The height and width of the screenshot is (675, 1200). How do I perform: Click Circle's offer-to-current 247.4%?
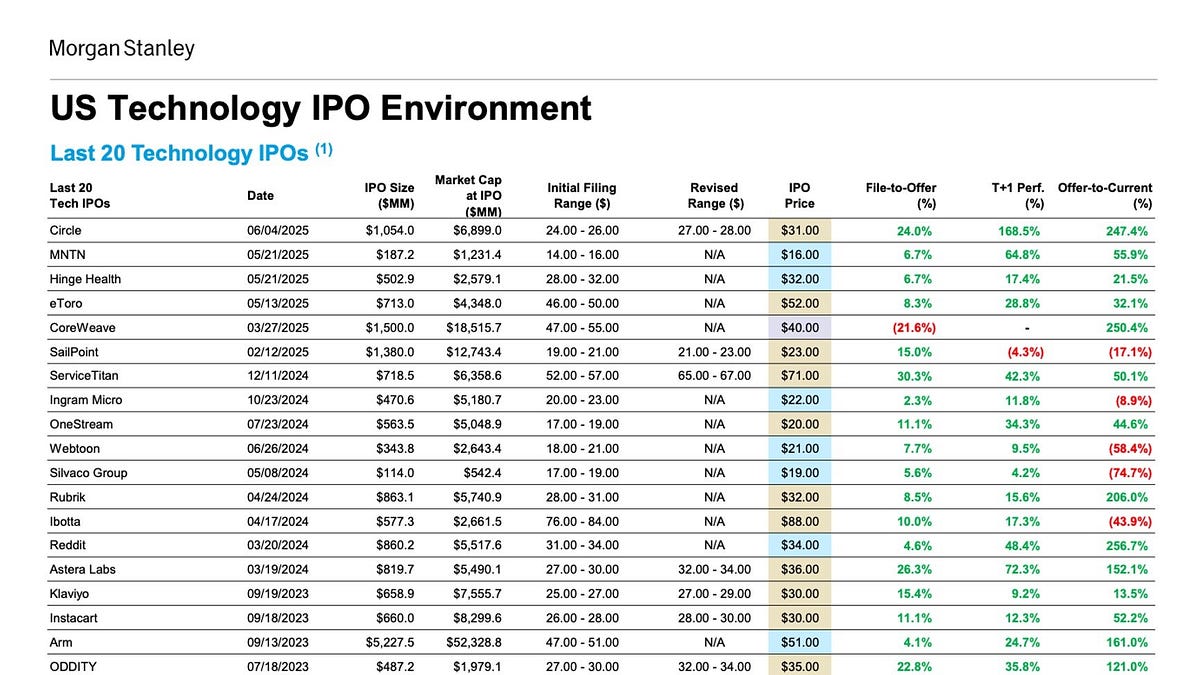(1126, 231)
